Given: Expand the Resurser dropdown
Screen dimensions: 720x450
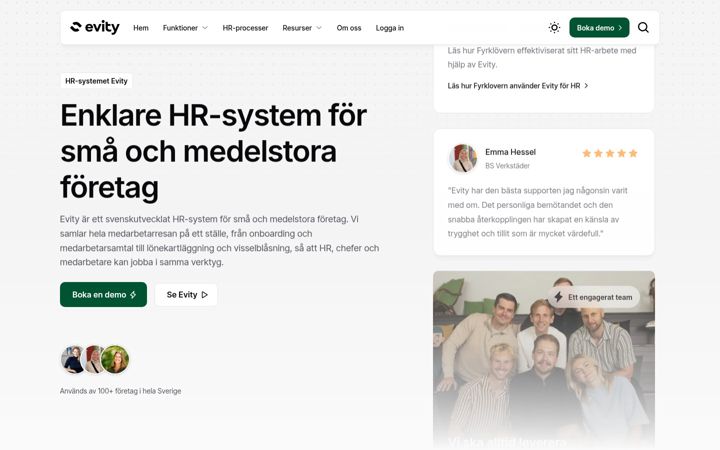Looking at the screenshot, I should [x=302, y=28].
